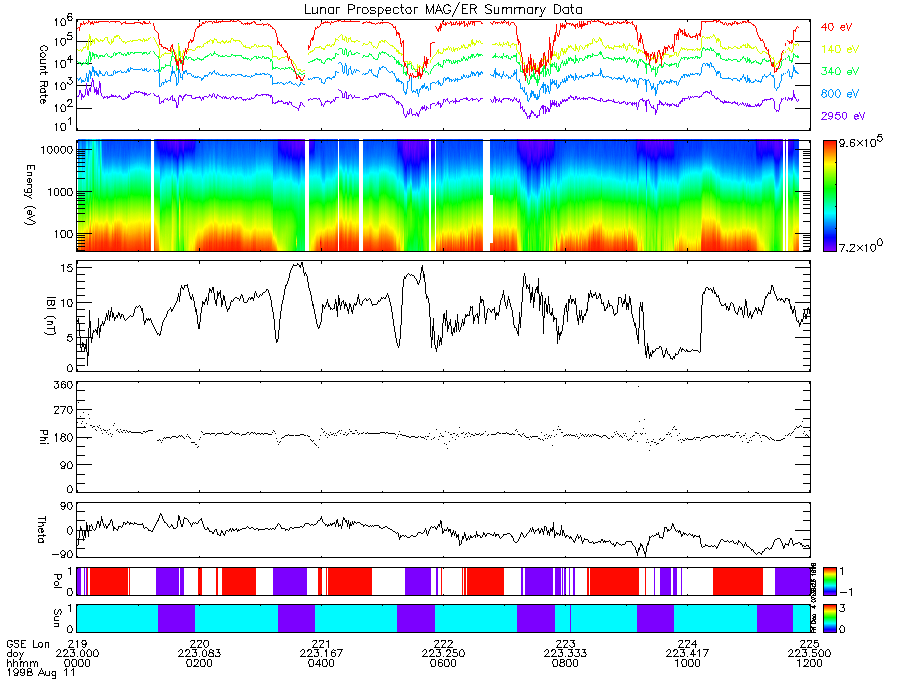Select the blue '800 eV' legend label
The image size is (900, 700).
click(x=840, y=94)
